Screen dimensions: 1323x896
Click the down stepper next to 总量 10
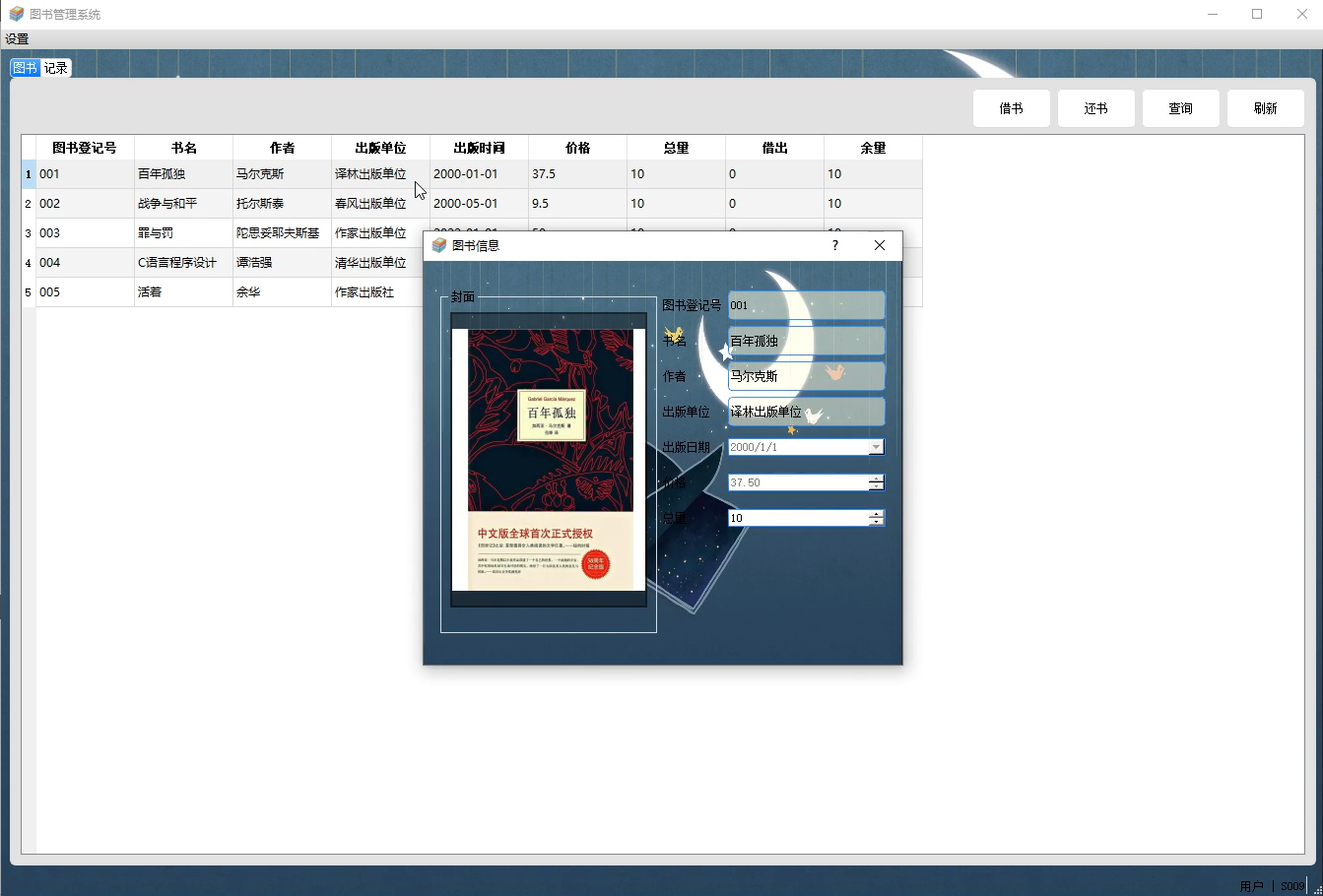(x=877, y=522)
